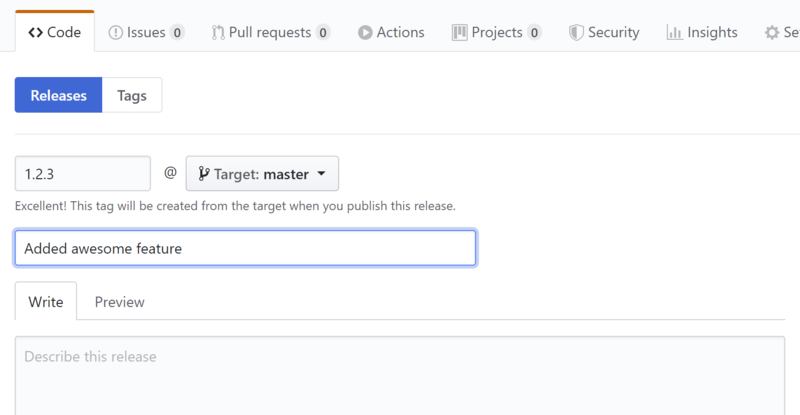Image resolution: width=800 pixels, height=415 pixels.
Task: Click the Code tab brackets icon
Action: coord(34,32)
